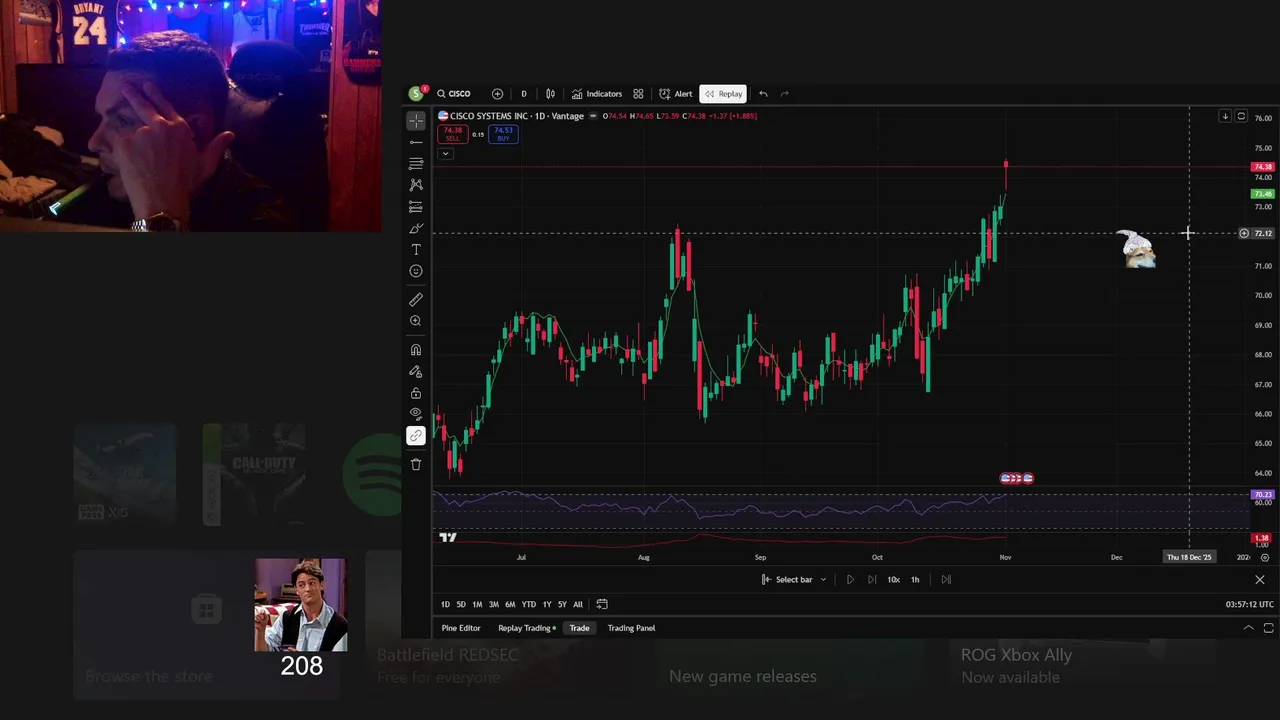Open chart settings gear on time axis
The height and width of the screenshot is (720, 1280).
[1265, 557]
